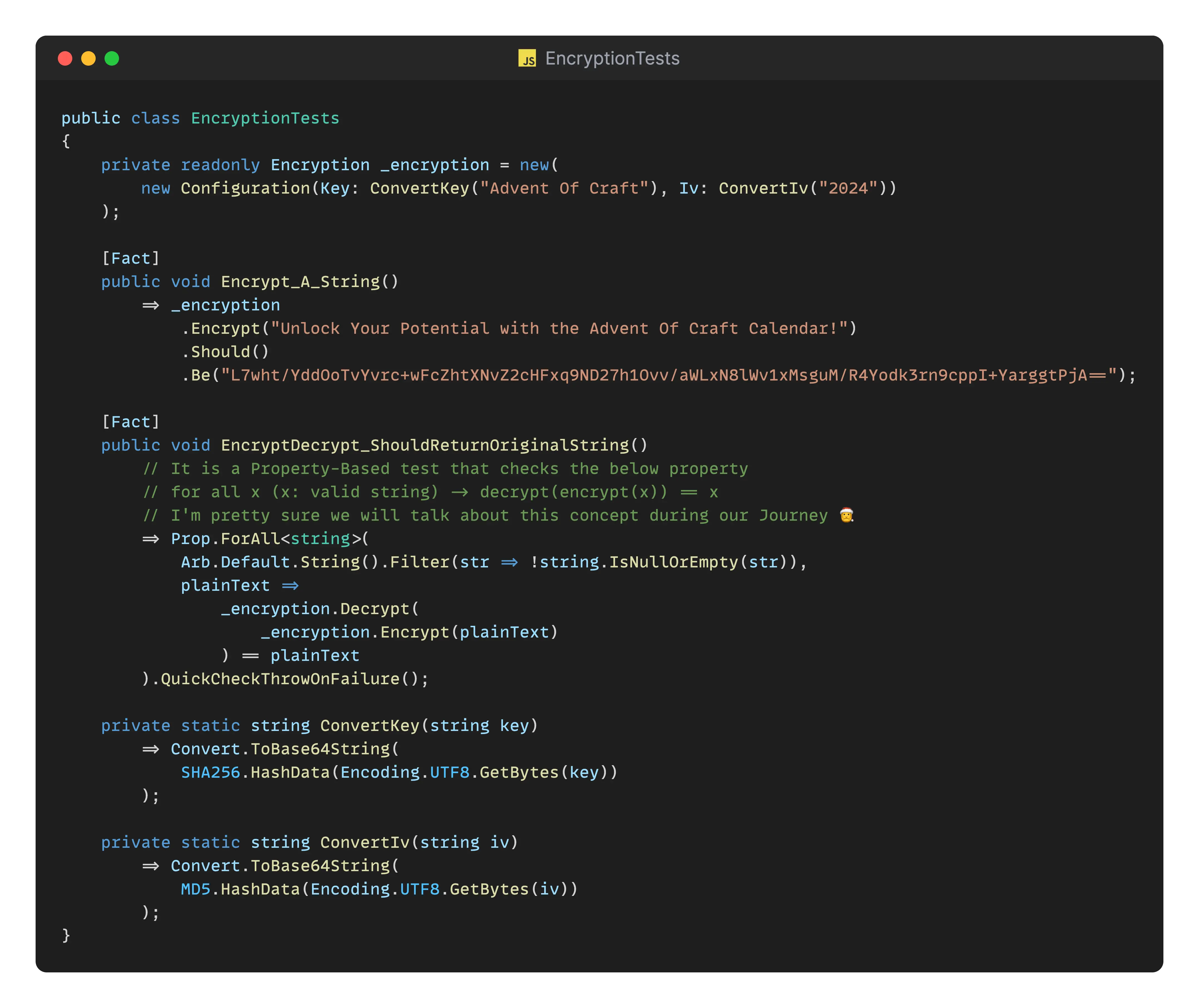Click IsNullOrEmpty in the filter lambda
Viewport: 1199px width, 1008px height.
pos(673,562)
